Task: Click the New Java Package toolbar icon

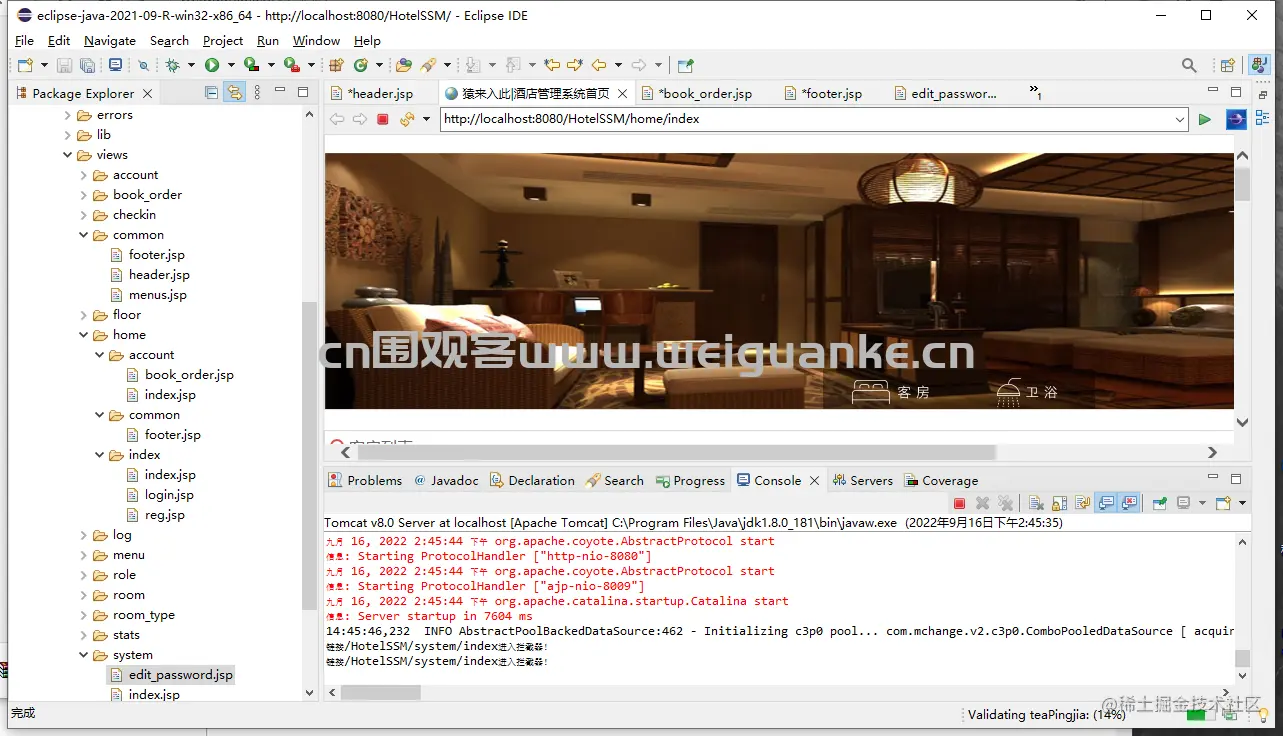Action: pos(336,65)
